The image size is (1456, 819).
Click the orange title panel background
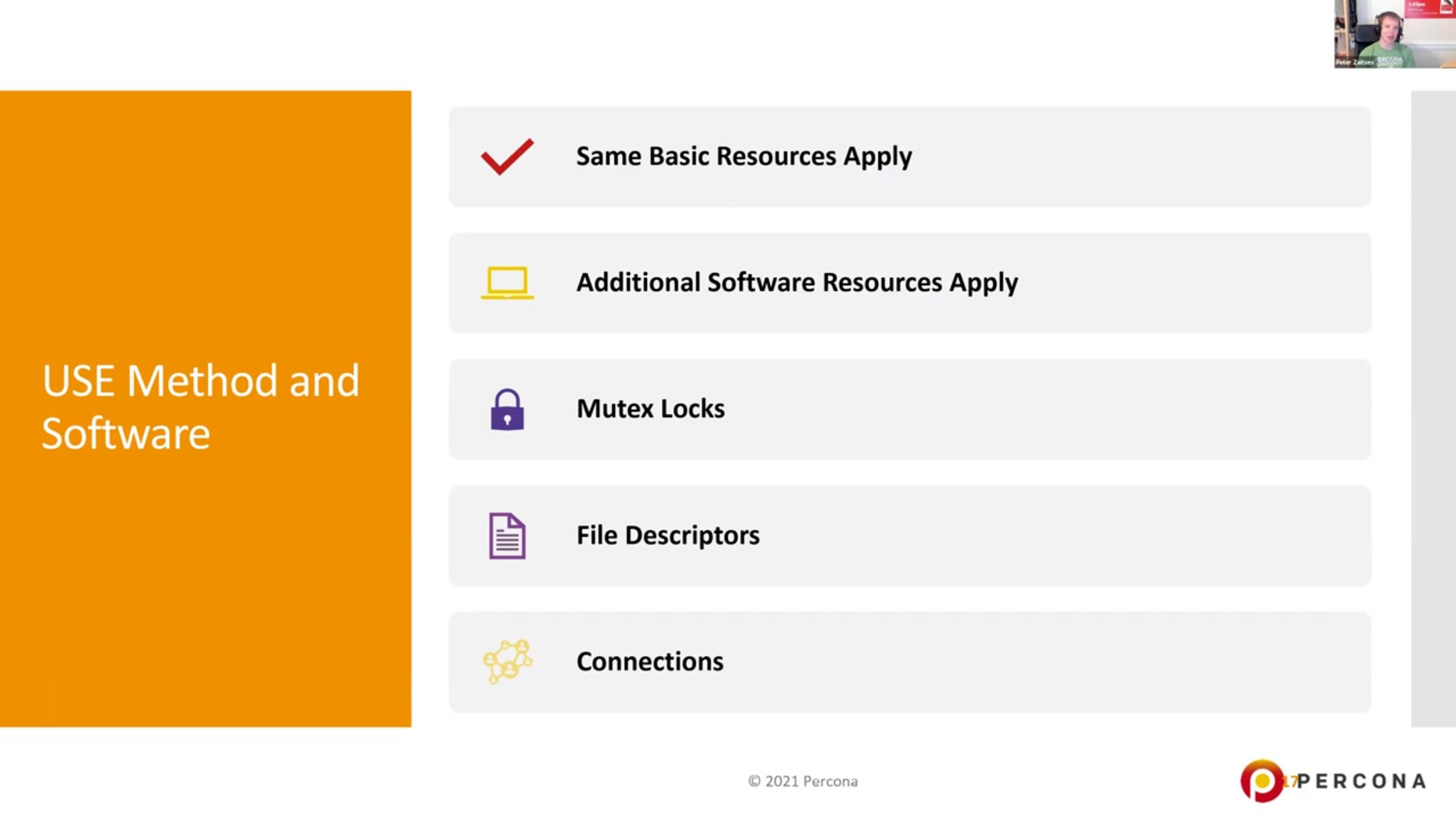click(x=205, y=607)
